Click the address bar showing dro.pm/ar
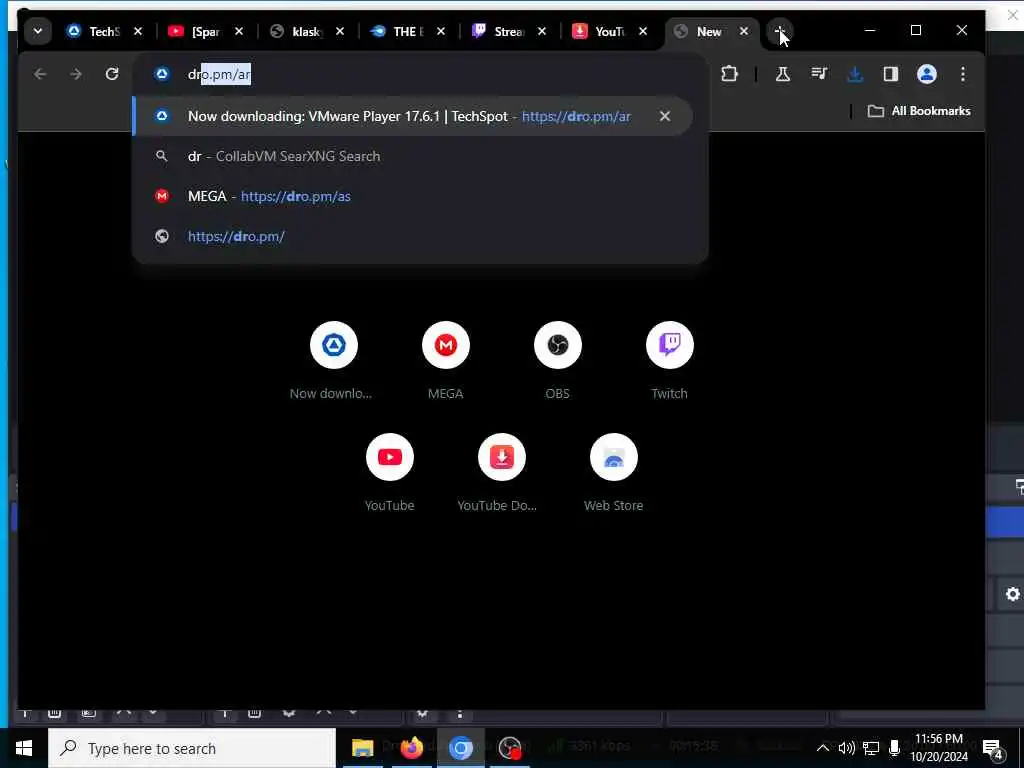 (418, 74)
